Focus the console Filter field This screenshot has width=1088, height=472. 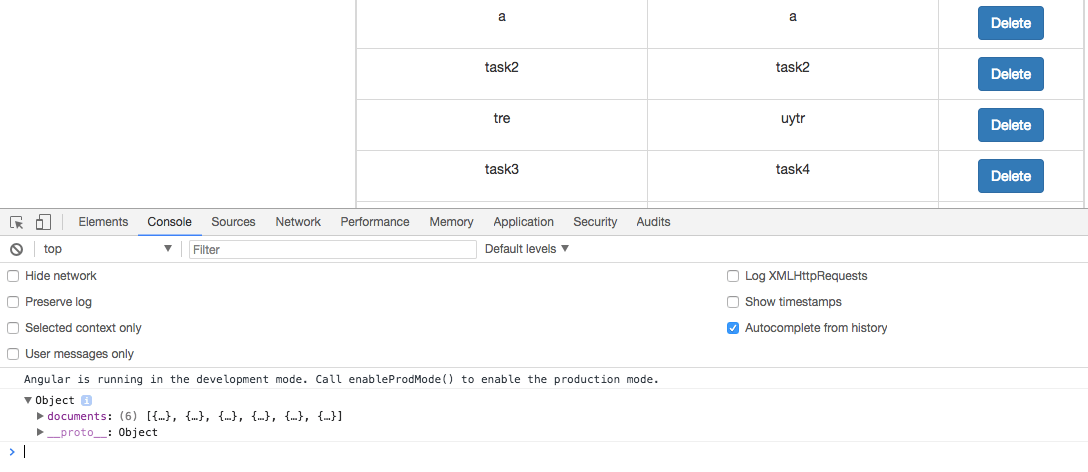[332, 249]
